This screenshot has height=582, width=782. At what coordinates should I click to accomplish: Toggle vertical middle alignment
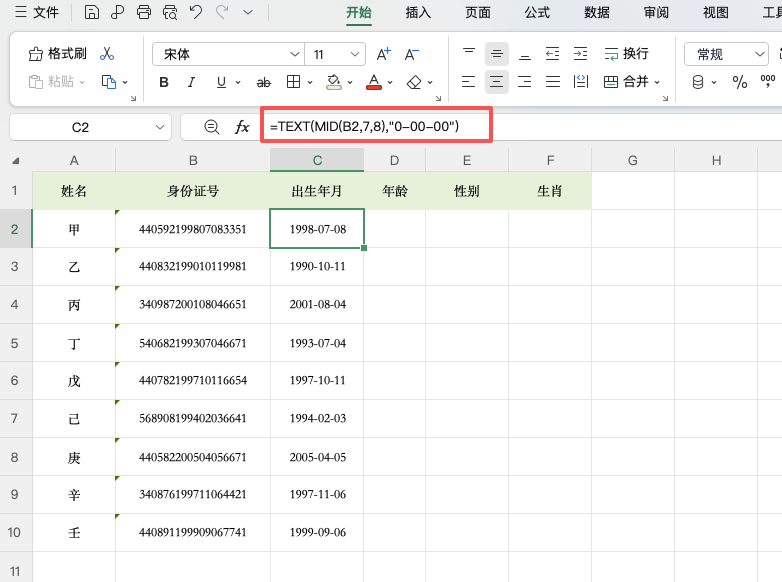(x=497, y=54)
